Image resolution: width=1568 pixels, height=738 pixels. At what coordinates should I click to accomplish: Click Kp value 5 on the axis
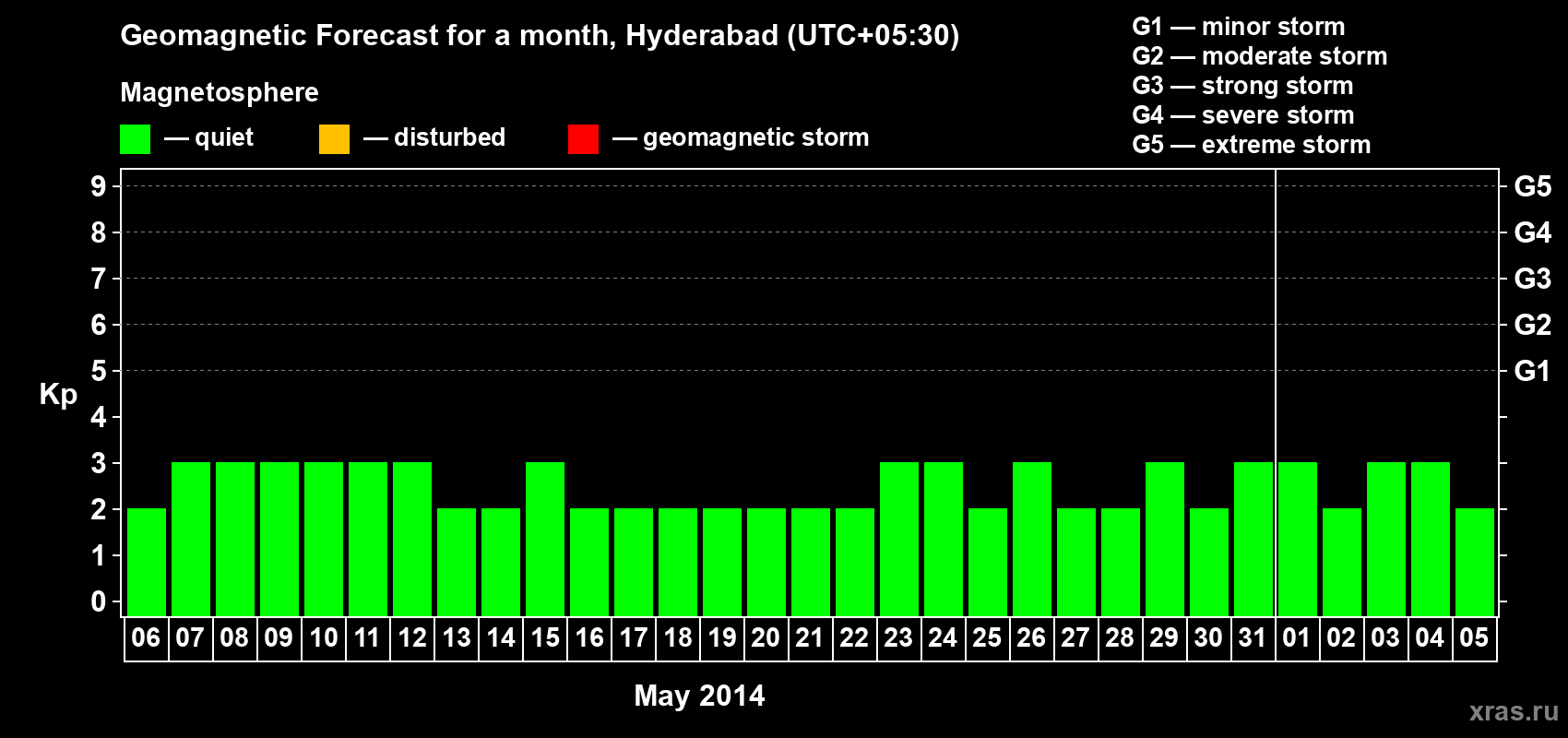98,371
